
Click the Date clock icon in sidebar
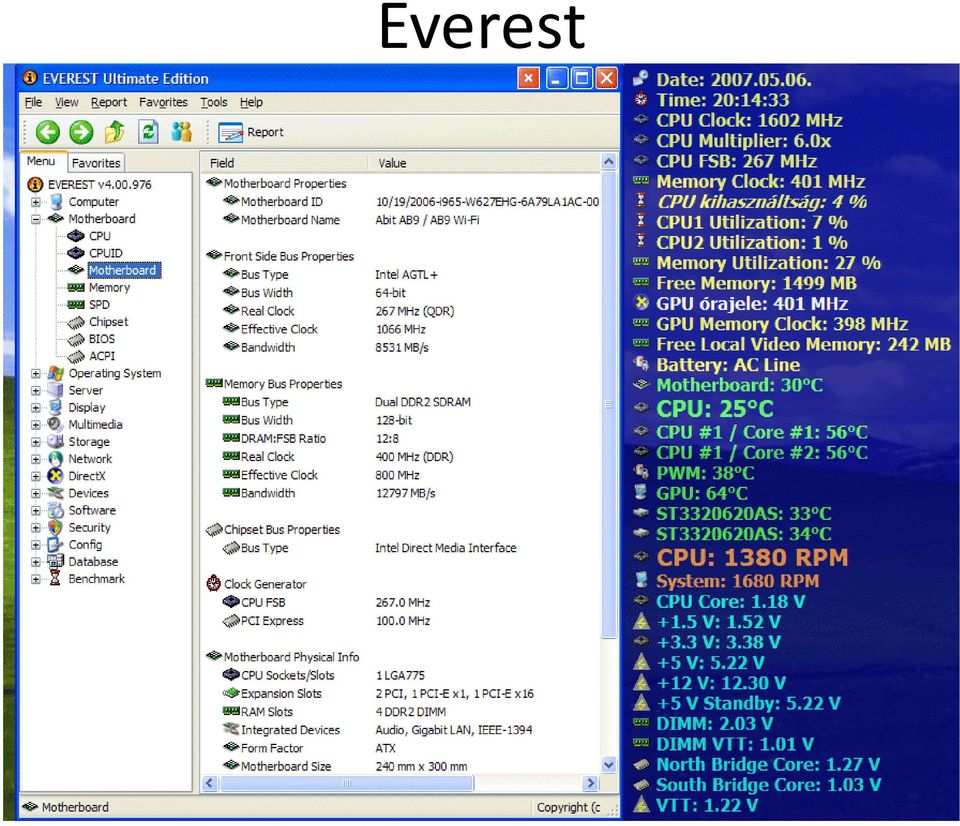[x=641, y=78]
